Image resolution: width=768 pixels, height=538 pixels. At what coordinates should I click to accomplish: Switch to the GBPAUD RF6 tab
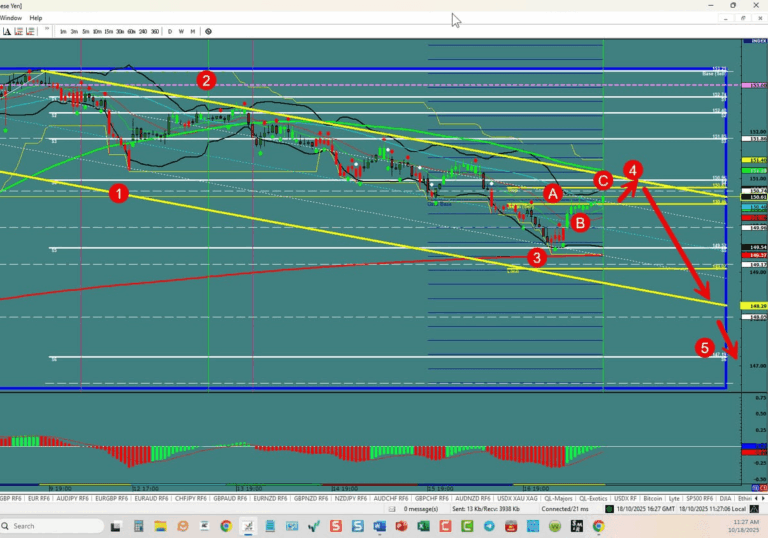click(x=230, y=498)
